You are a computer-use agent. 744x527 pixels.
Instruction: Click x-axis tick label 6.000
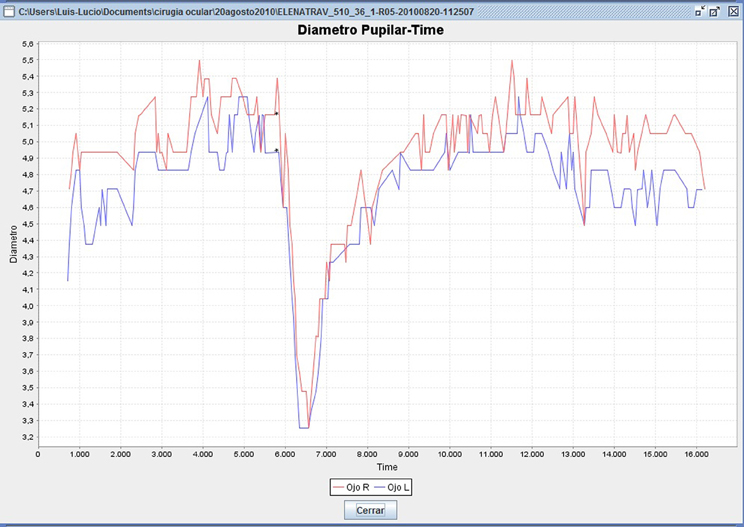tap(285, 454)
